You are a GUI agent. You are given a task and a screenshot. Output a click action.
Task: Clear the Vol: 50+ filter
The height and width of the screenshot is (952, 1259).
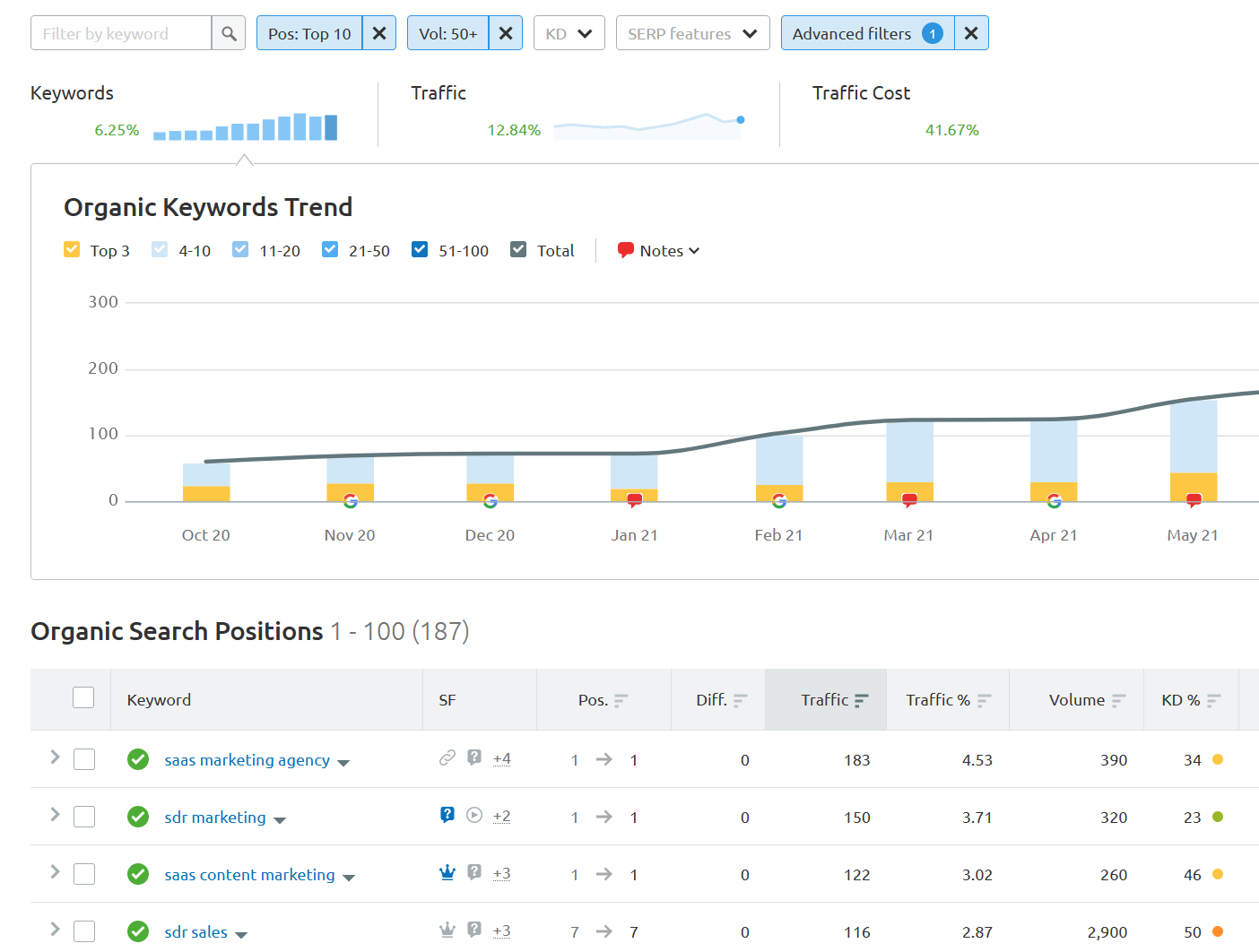(x=506, y=34)
